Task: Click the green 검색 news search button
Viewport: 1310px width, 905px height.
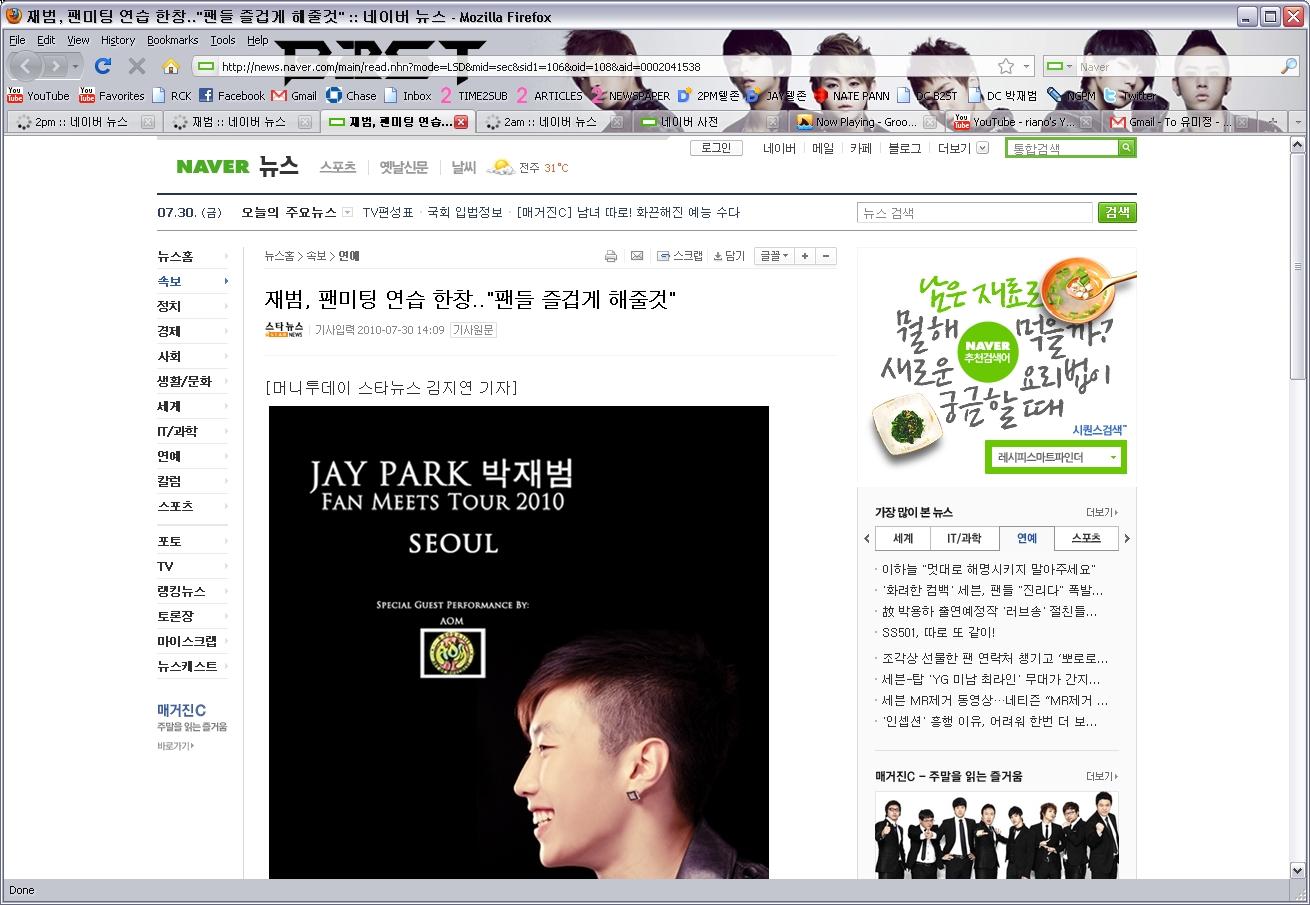Action: tap(1117, 212)
